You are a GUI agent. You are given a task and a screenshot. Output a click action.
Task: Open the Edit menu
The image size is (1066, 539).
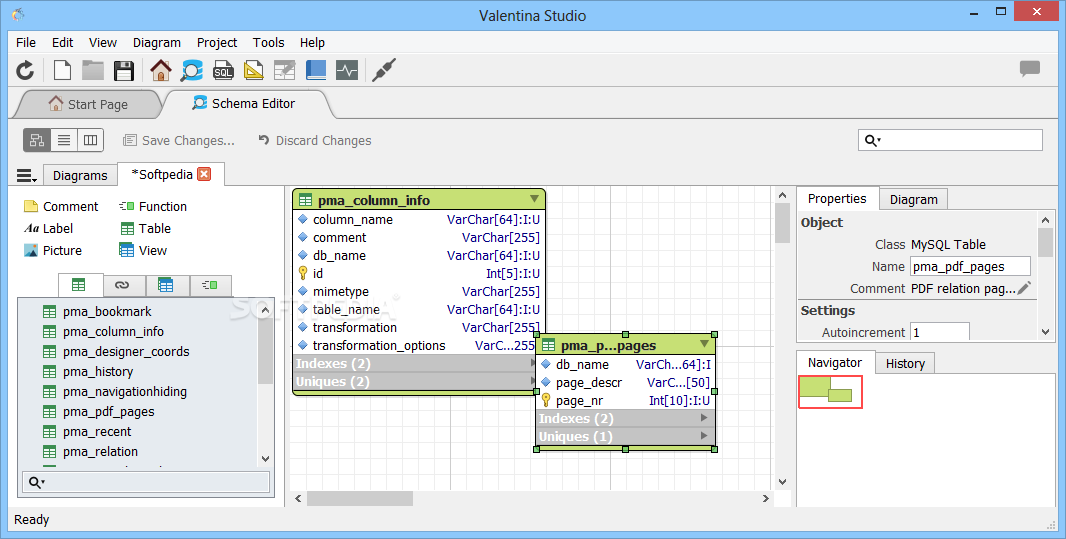[63, 42]
